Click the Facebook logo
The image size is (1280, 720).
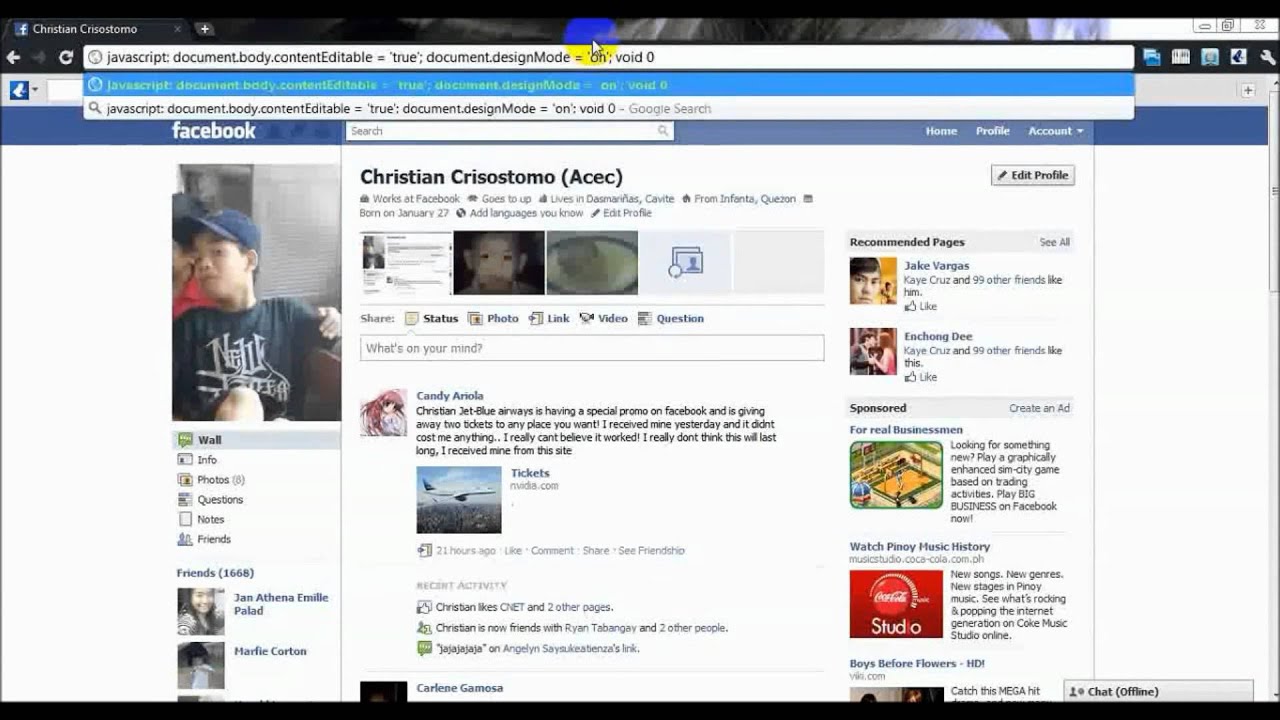tap(214, 130)
